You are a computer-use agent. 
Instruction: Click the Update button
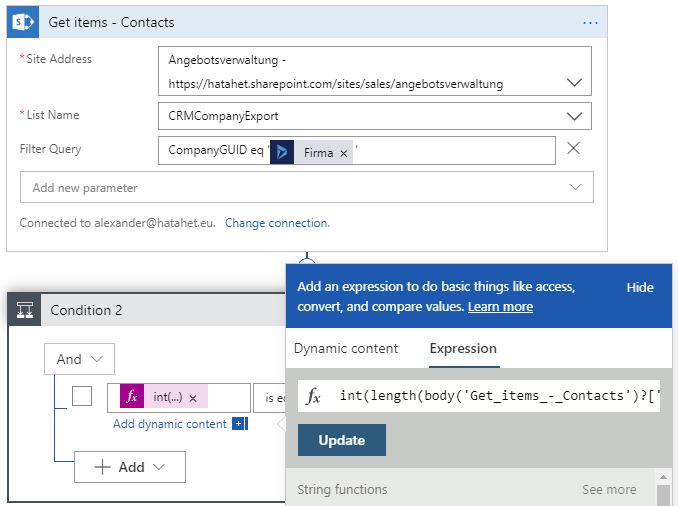tap(342, 440)
